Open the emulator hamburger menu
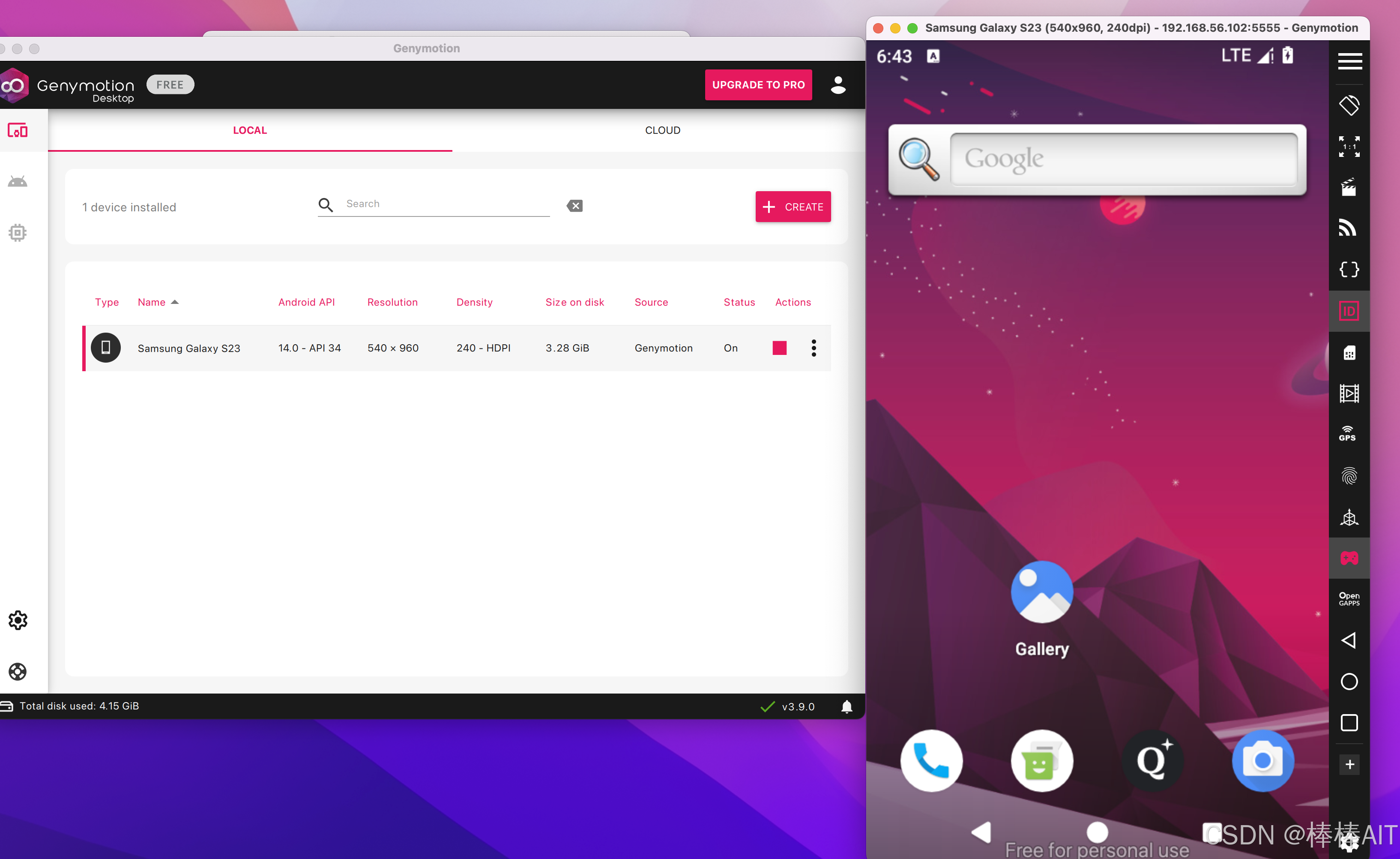 pos(1349,61)
